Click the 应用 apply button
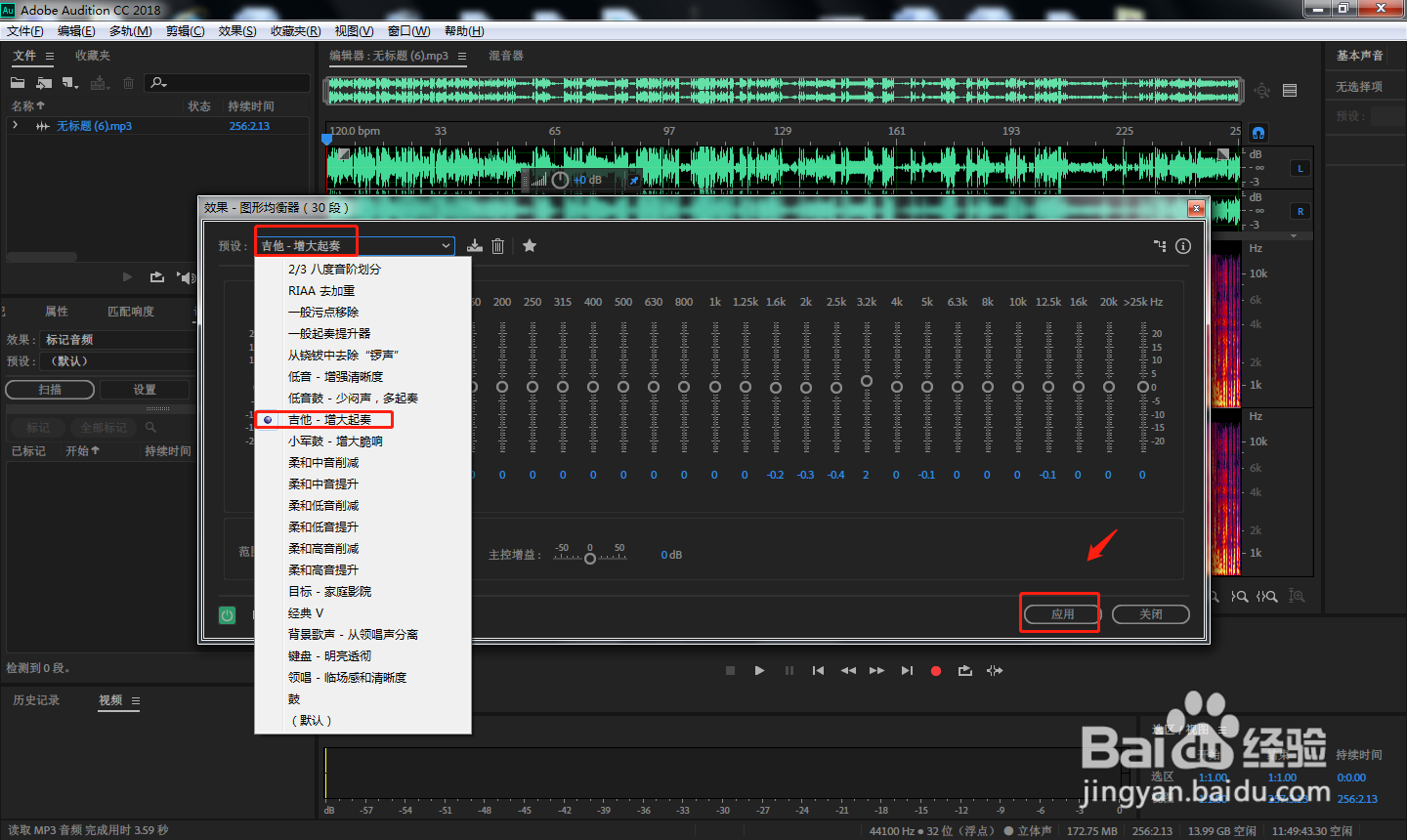The height and width of the screenshot is (840, 1407). click(x=1062, y=614)
